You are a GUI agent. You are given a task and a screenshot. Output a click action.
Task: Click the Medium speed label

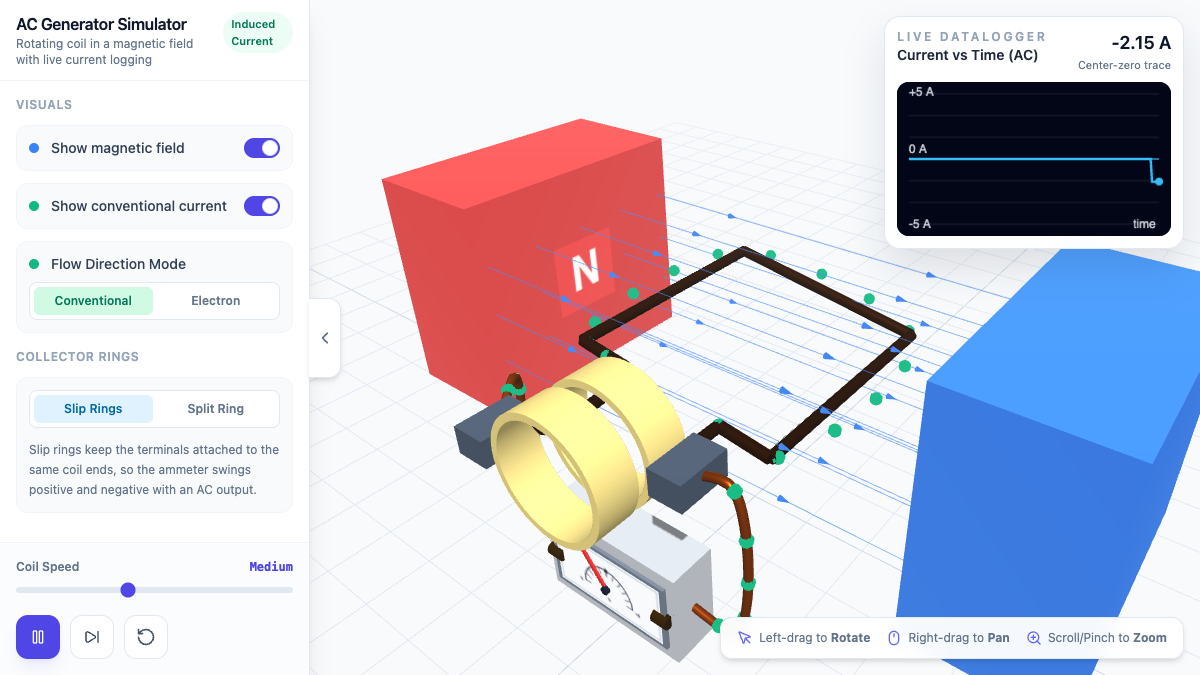tap(271, 567)
